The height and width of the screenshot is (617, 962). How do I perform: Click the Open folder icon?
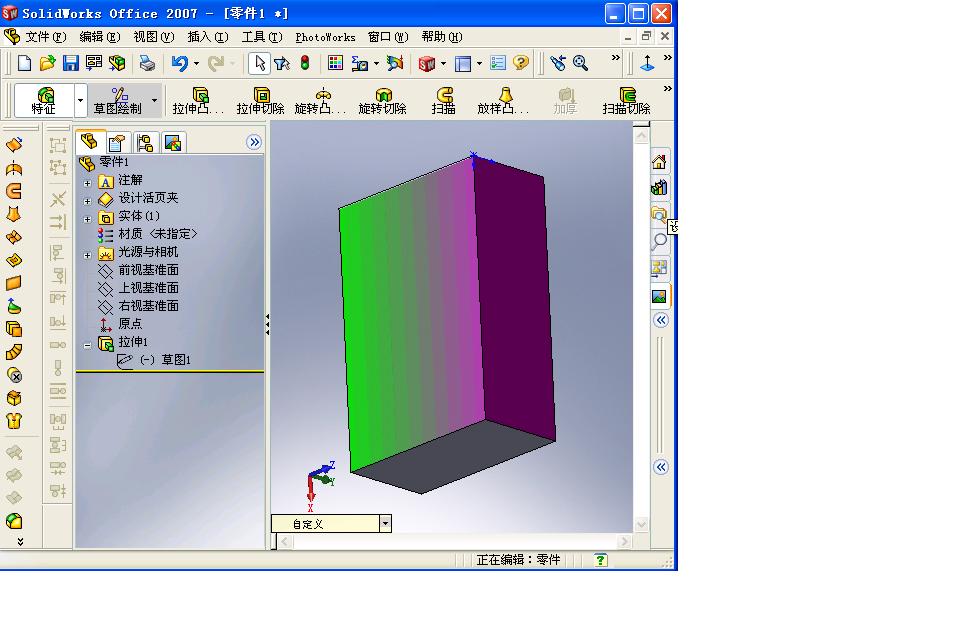point(47,63)
